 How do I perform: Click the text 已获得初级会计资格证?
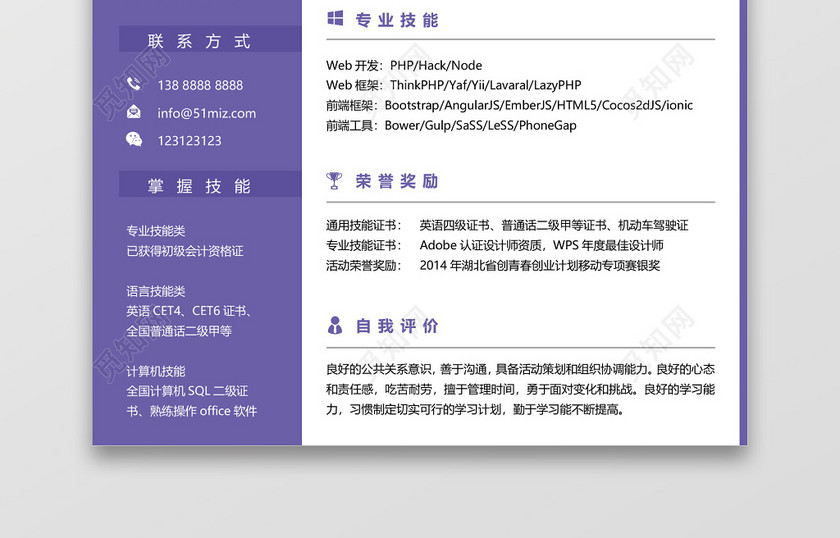tap(185, 251)
